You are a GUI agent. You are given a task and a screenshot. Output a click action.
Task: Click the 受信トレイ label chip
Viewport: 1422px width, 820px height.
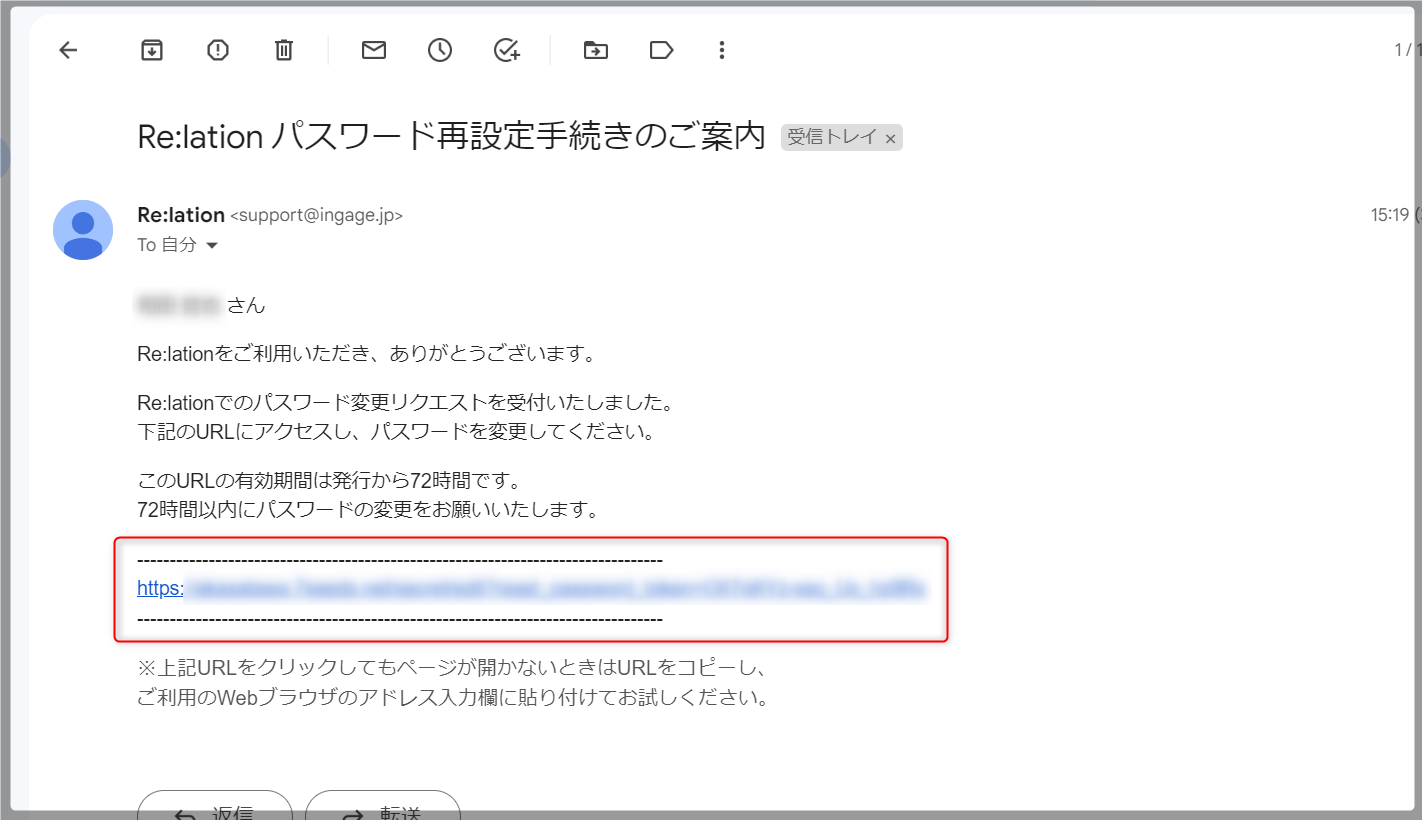point(832,138)
